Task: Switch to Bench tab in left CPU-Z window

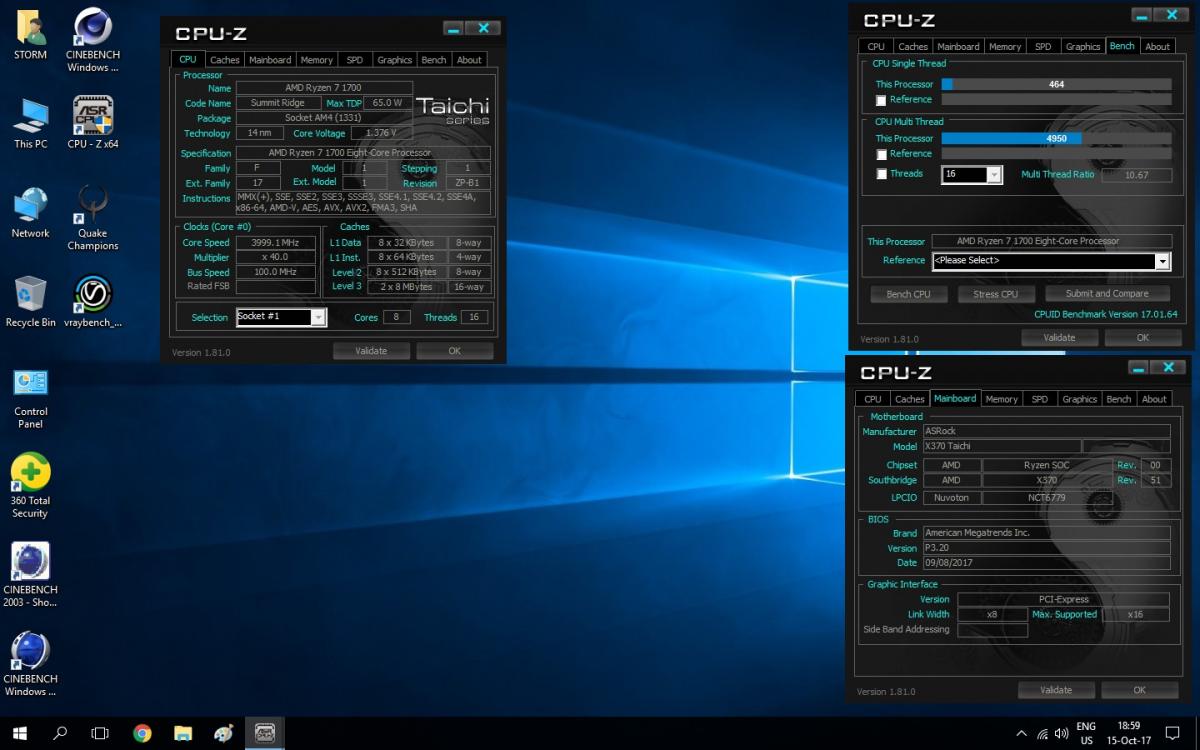Action: click(x=434, y=60)
